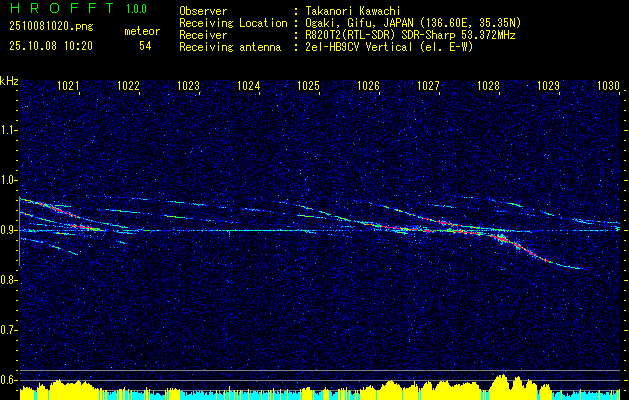Click the Receiver field label
The height and width of the screenshot is (400, 629).
[203, 35]
